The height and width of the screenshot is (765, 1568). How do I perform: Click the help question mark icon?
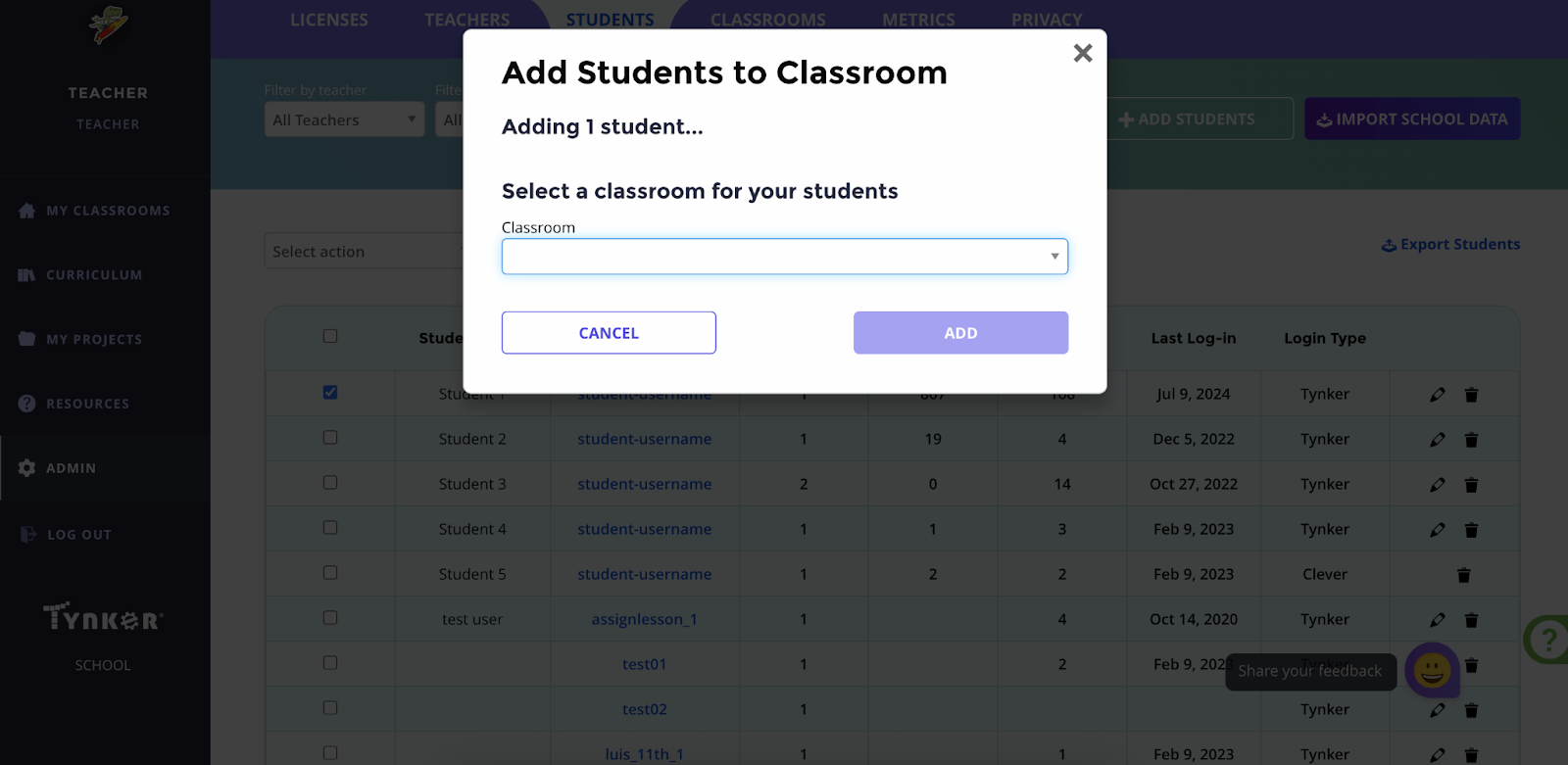1548,640
